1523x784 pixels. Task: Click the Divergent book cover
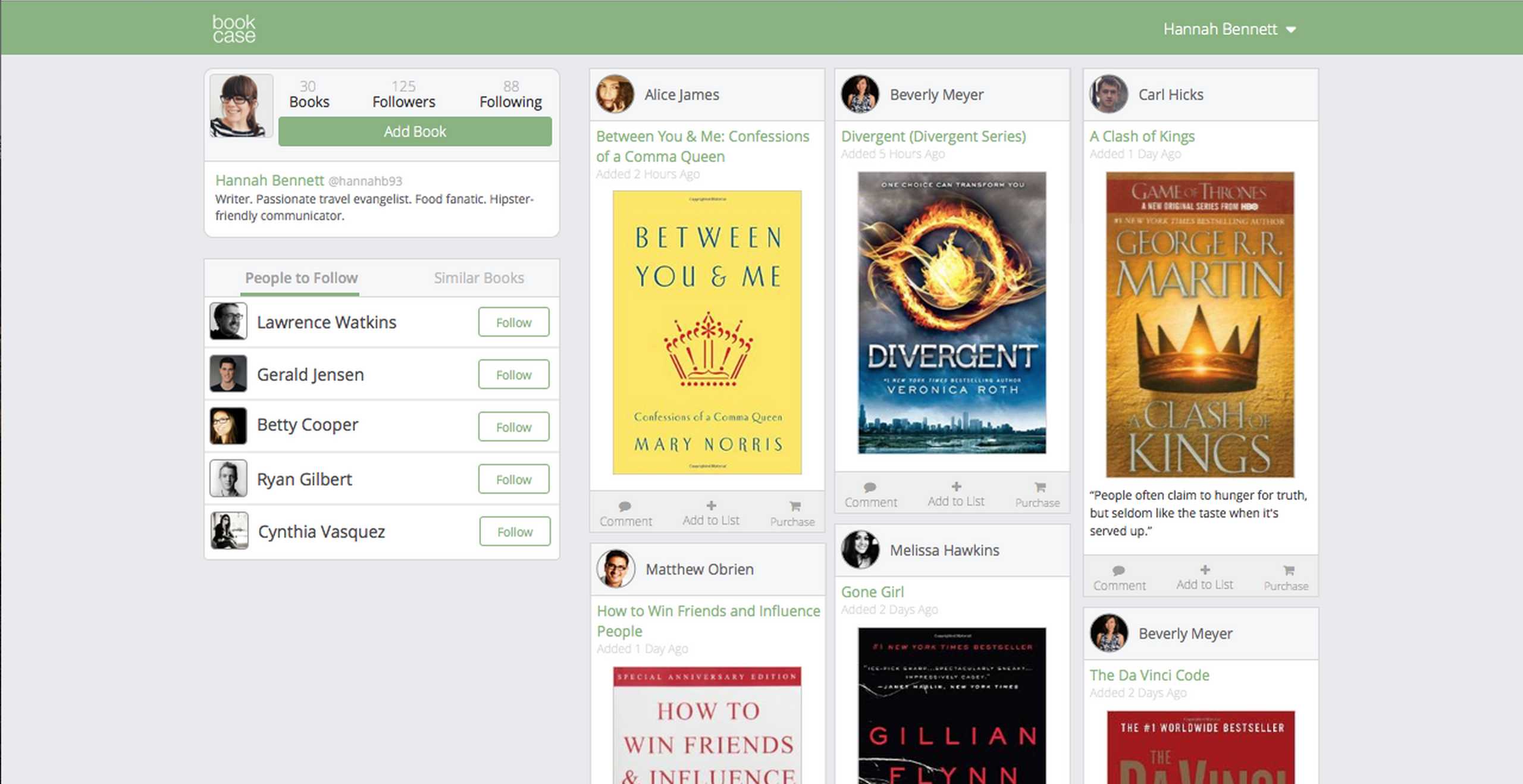tap(952, 313)
